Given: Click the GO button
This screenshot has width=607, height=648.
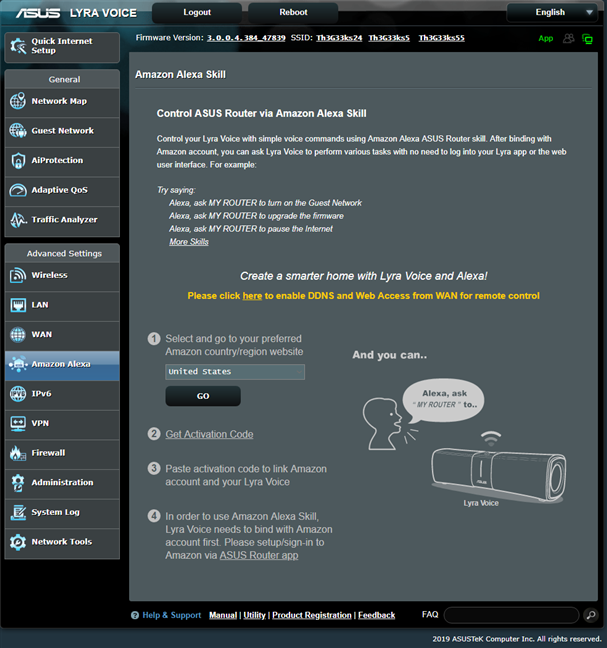Looking at the screenshot, I should pos(203,396).
